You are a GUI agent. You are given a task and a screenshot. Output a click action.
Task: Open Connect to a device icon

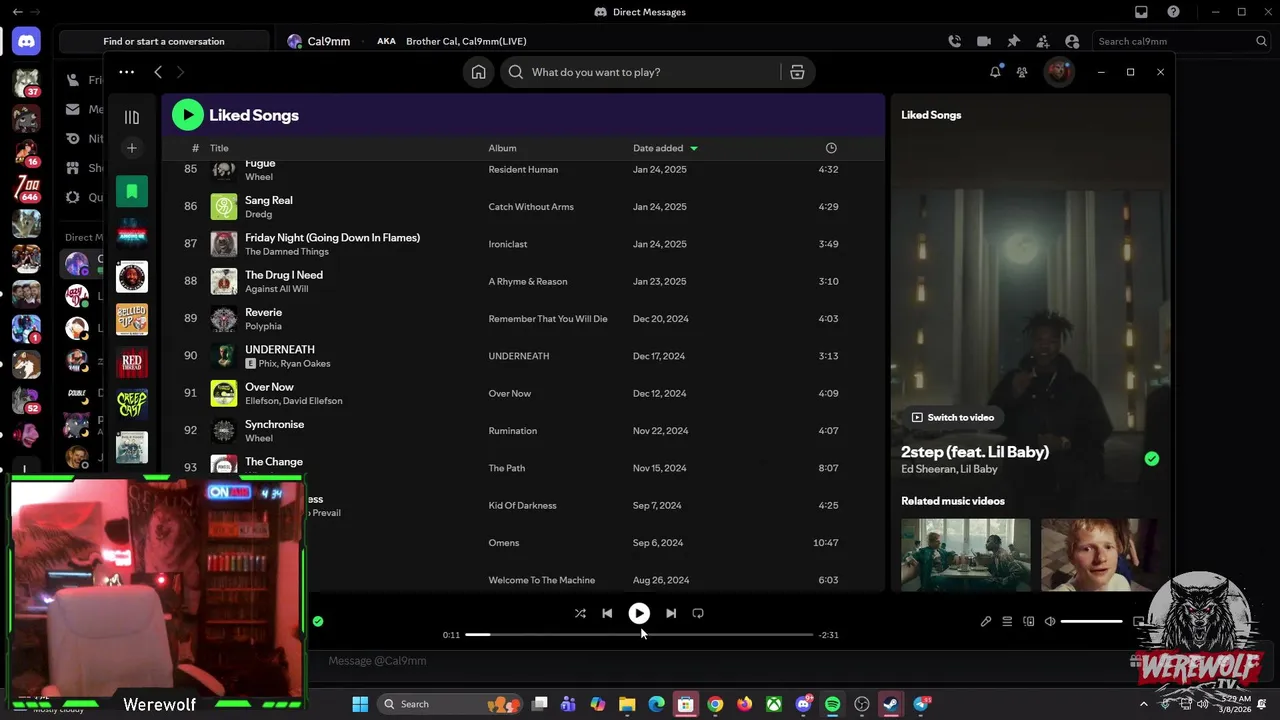click(1028, 621)
